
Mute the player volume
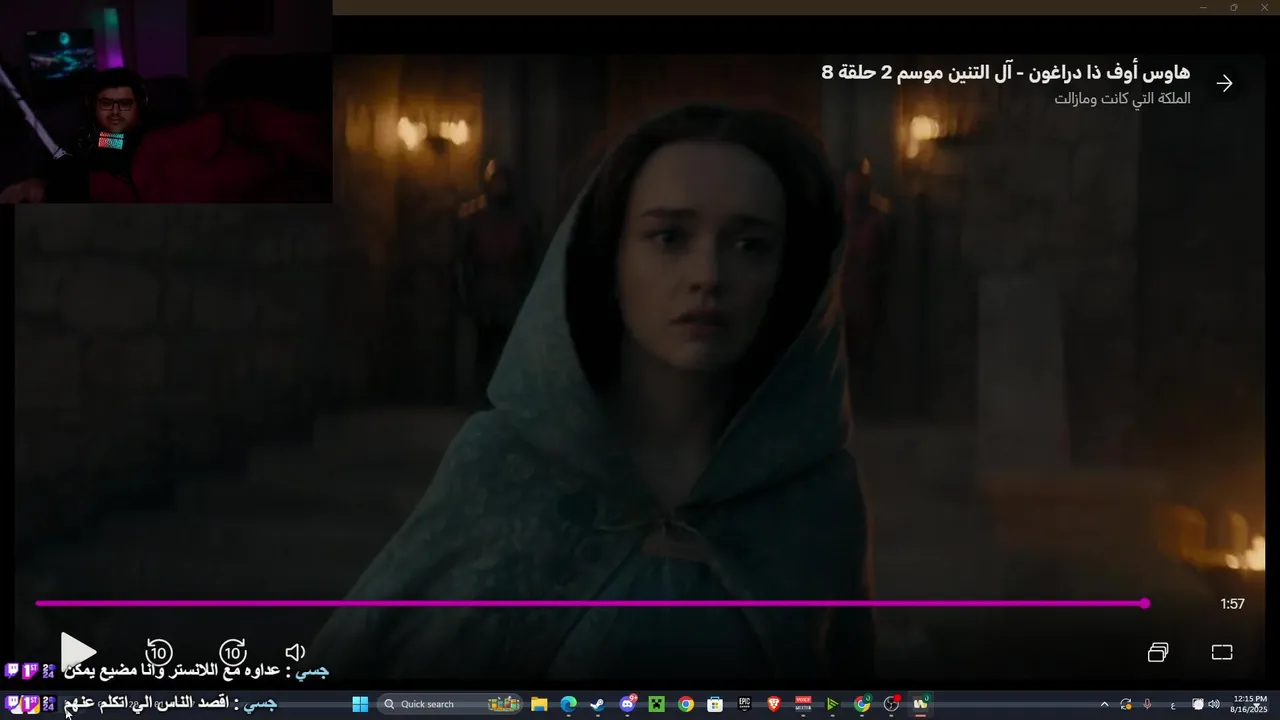click(295, 652)
